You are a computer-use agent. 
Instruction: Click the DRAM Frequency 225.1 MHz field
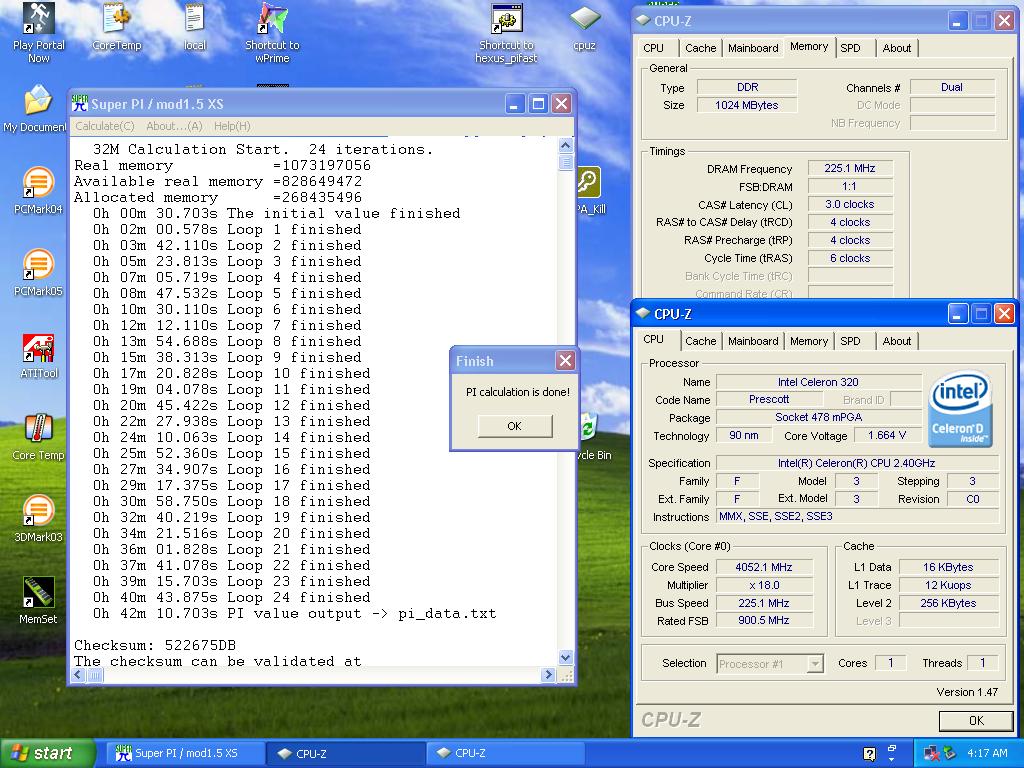pyautogui.click(x=850, y=168)
